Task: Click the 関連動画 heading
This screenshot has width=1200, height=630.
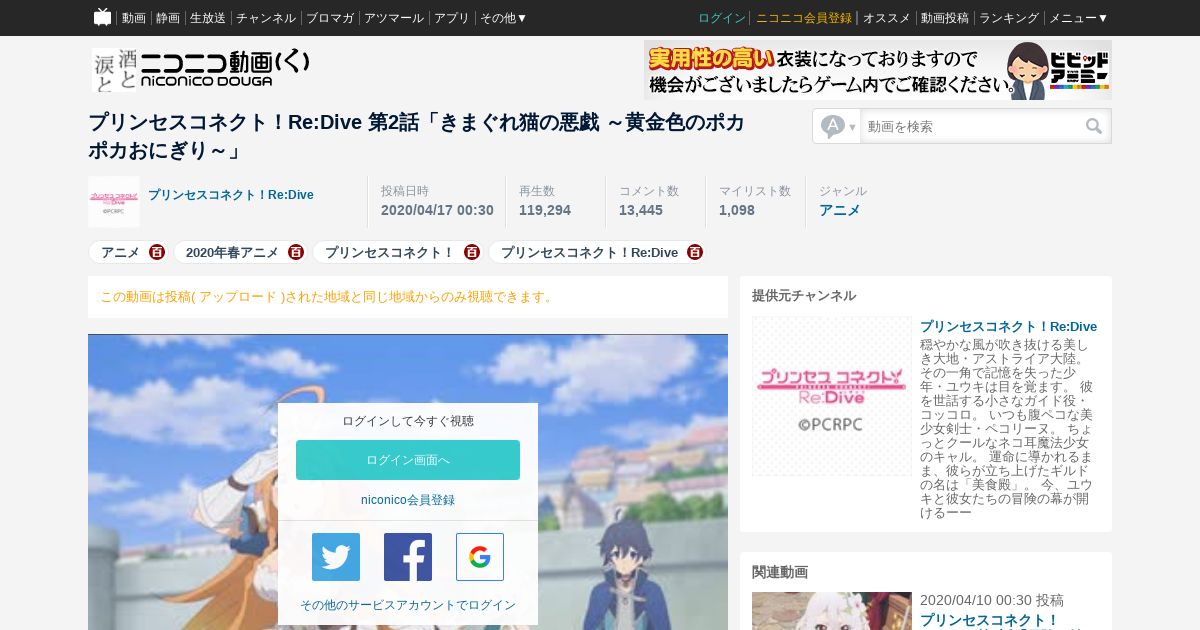Action: pos(780,572)
